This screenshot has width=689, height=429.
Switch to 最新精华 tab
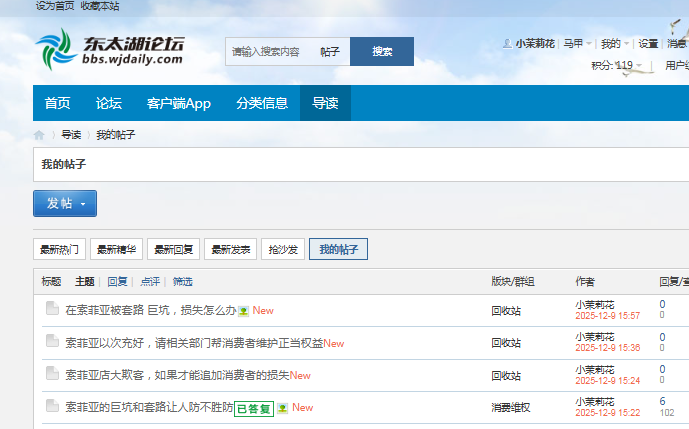point(116,249)
